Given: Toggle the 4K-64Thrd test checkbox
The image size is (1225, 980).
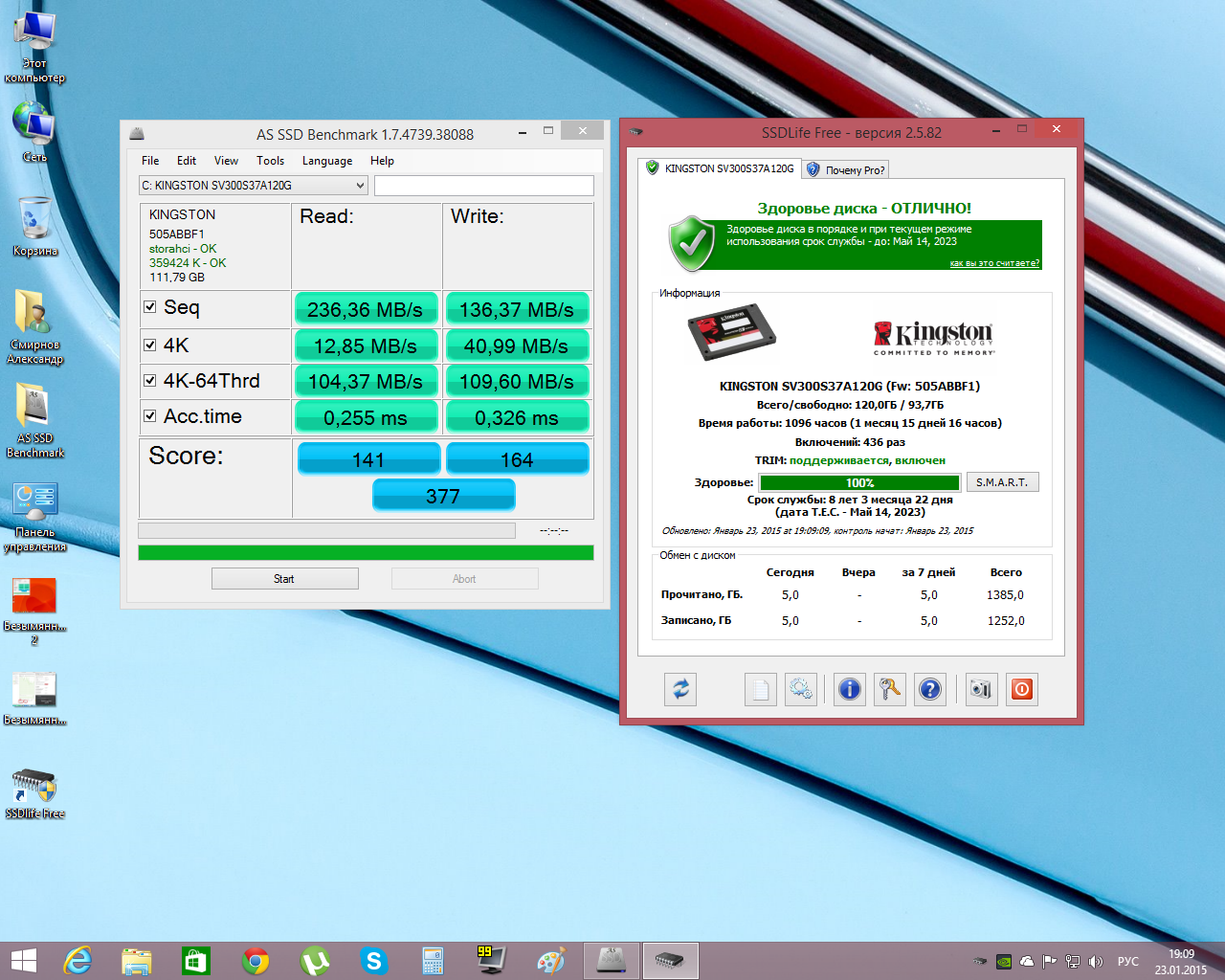Looking at the screenshot, I should (x=149, y=381).
